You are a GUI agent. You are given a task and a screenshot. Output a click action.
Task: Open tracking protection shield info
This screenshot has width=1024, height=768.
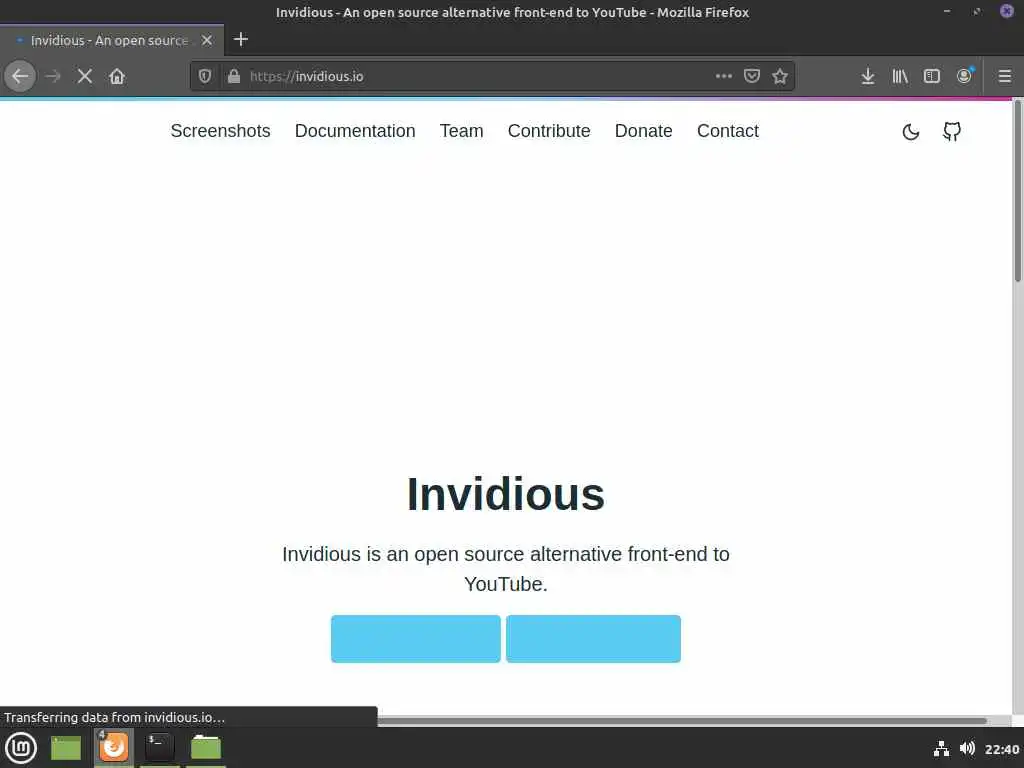pyautogui.click(x=205, y=76)
